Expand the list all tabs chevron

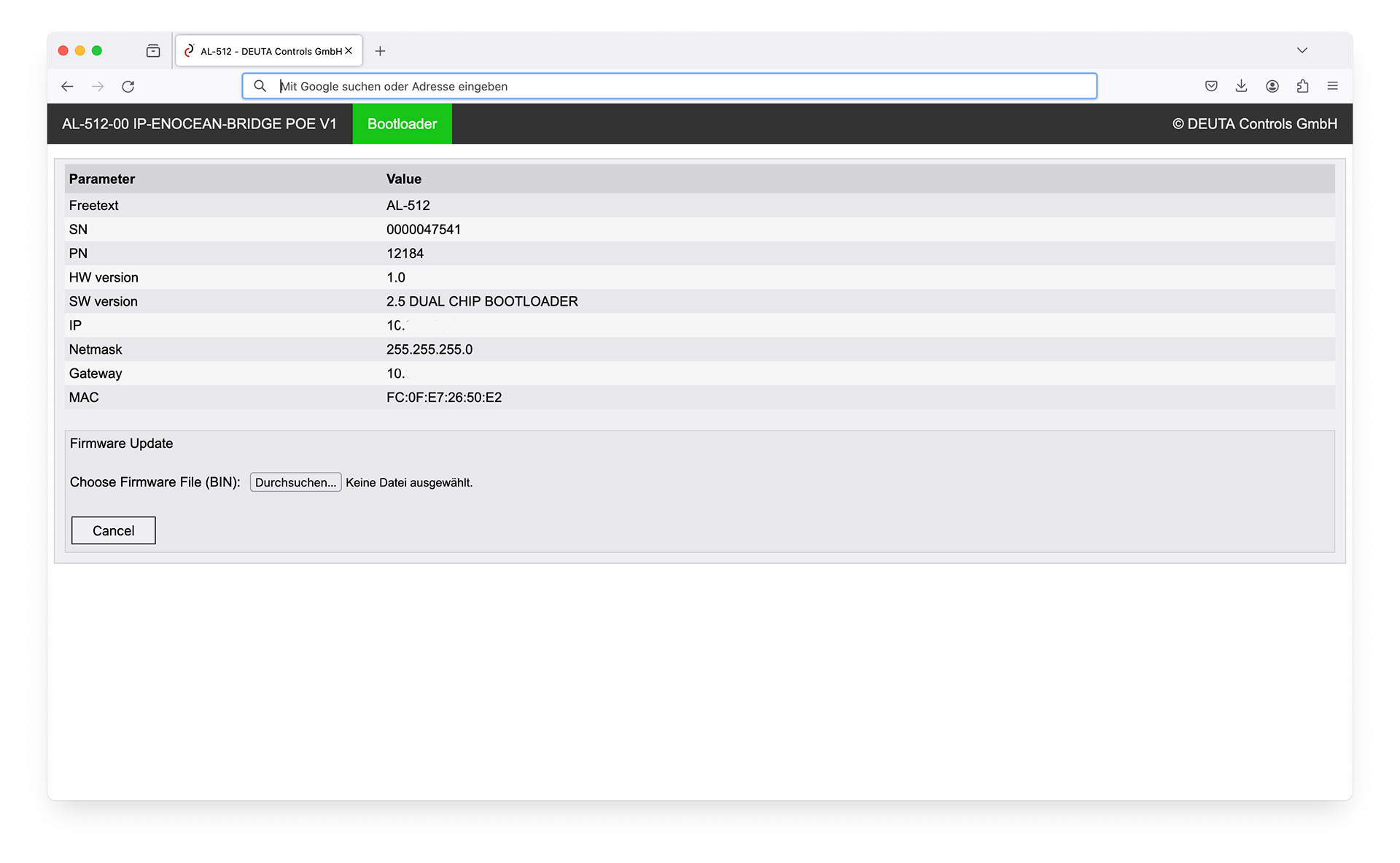[1302, 50]
